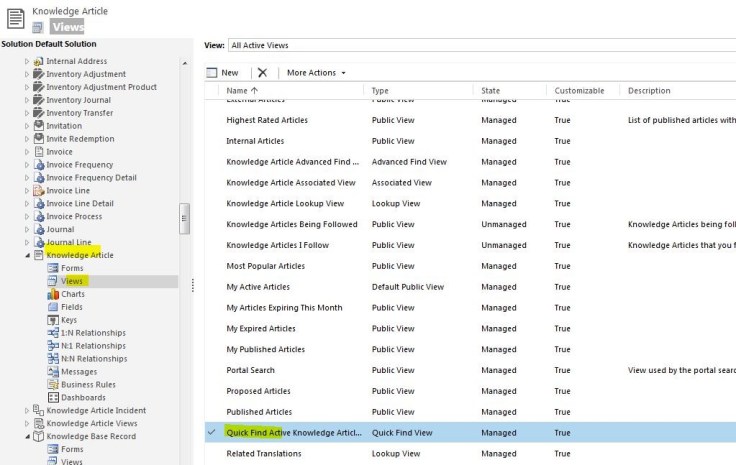
Task: Expand the Knowledge Article Incident node
Action: point(27,411)
